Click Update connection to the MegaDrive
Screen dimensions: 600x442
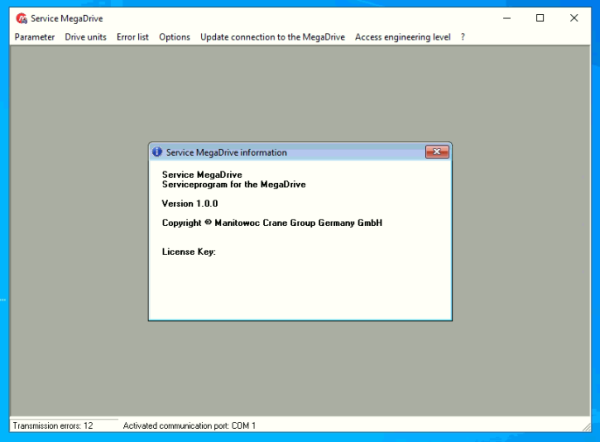coord(272,37)
